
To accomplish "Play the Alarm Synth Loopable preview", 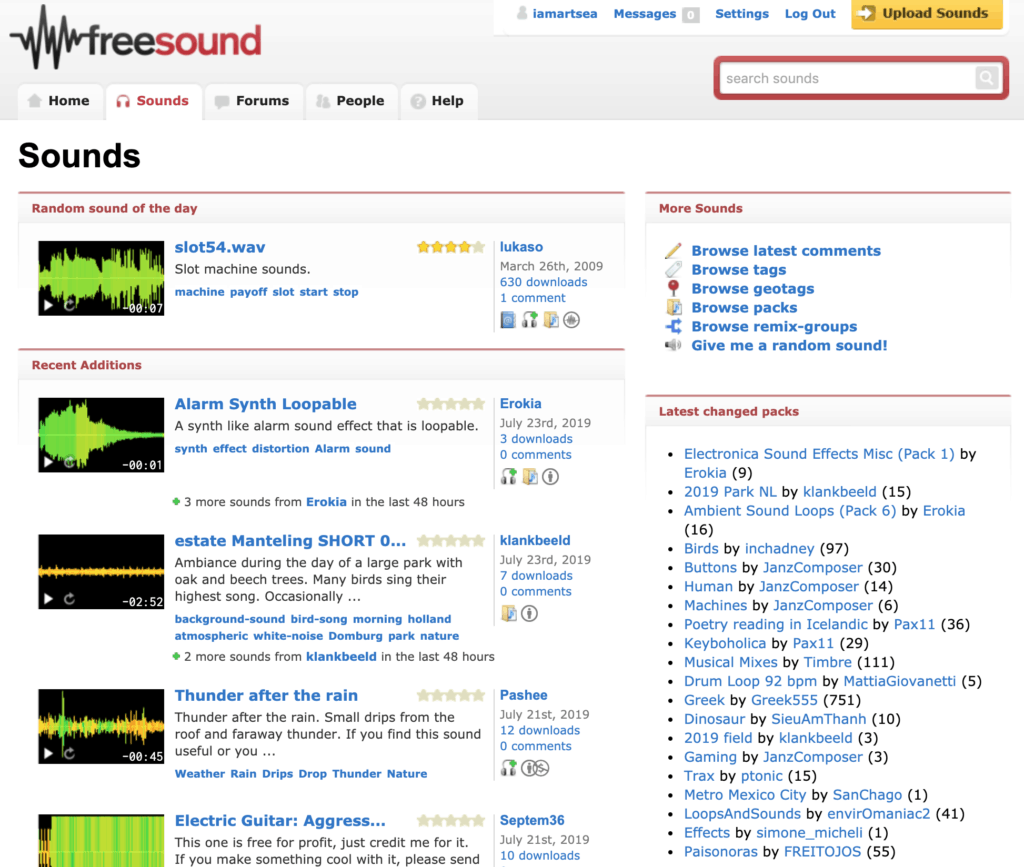I will click(x=48, y=462).
